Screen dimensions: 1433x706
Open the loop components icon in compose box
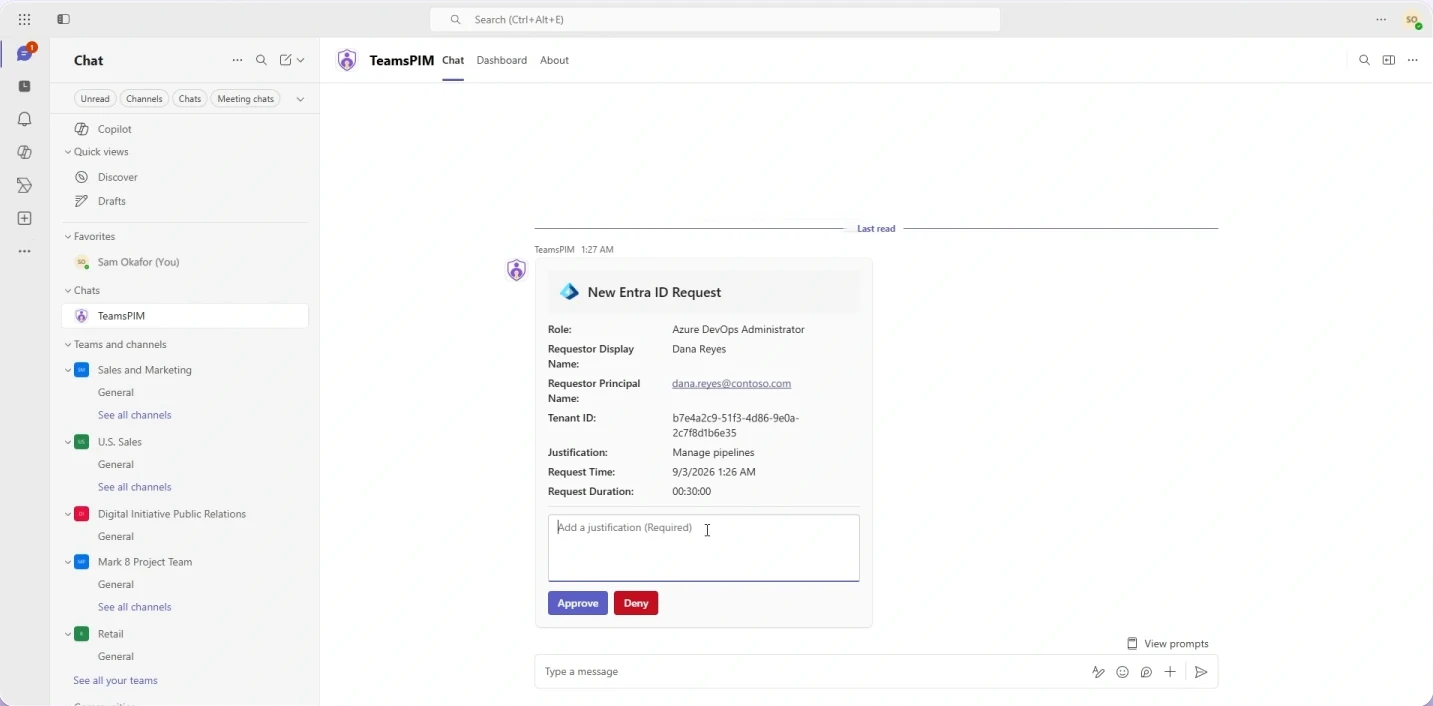(1146, 672)
